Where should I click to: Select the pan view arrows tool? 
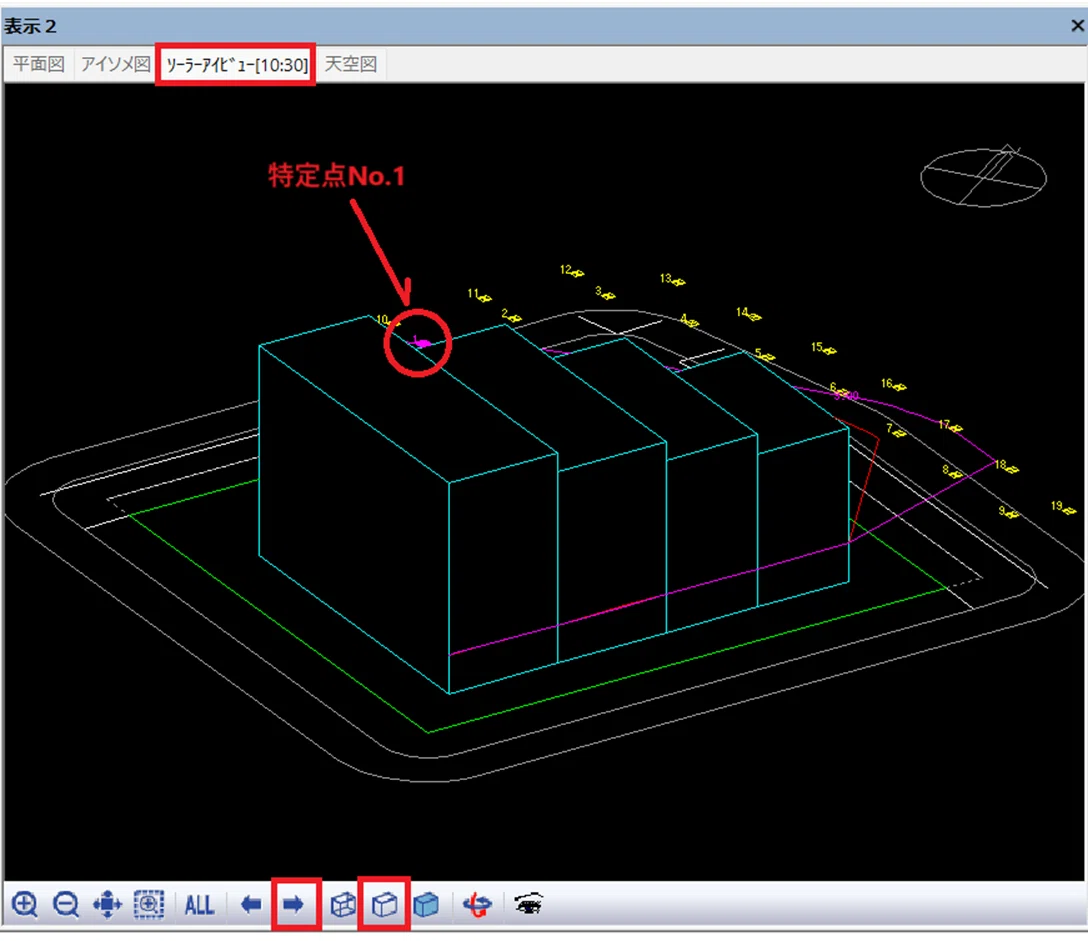107,904
